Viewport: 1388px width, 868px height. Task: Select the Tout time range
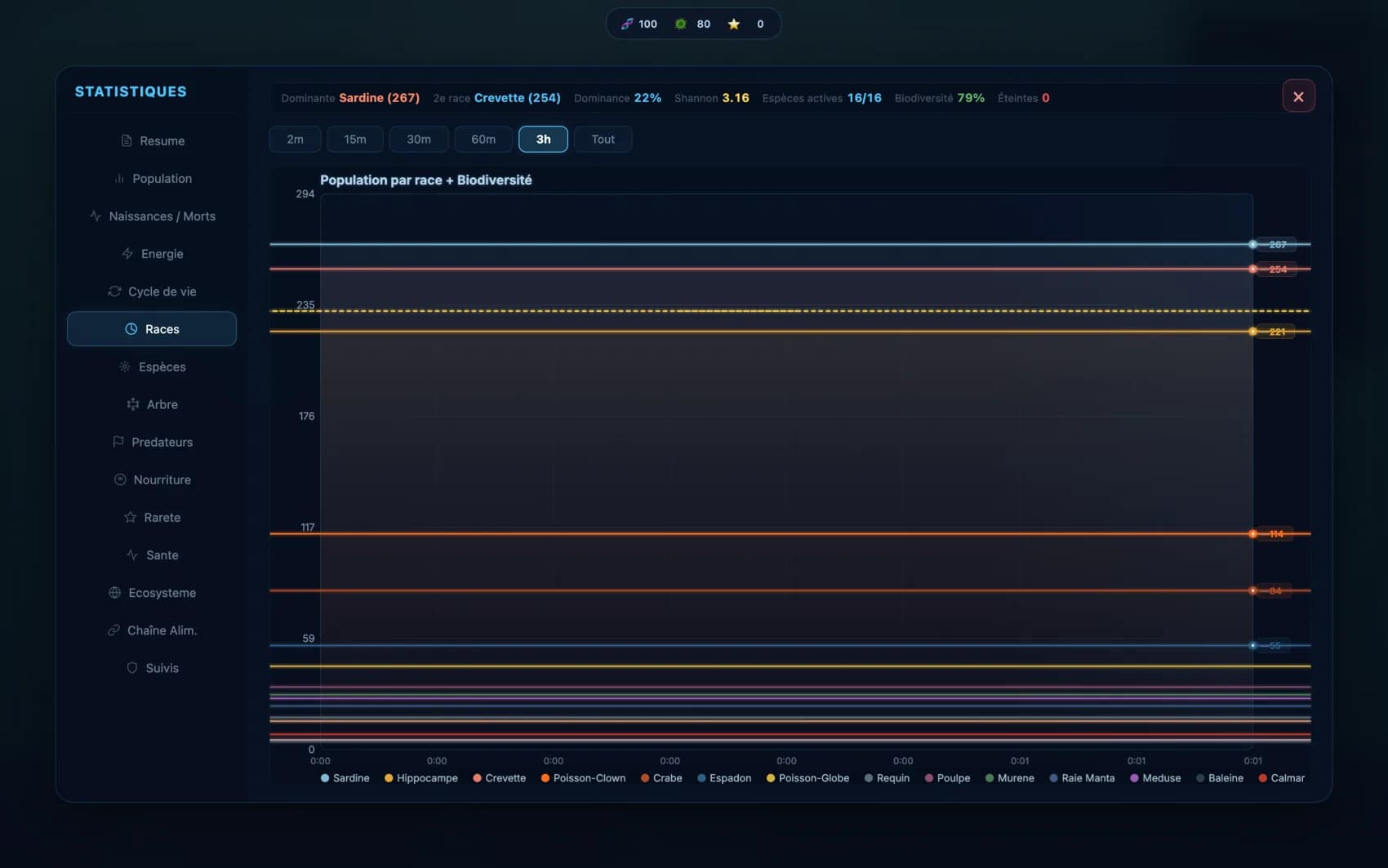click(x=603, y=139)
